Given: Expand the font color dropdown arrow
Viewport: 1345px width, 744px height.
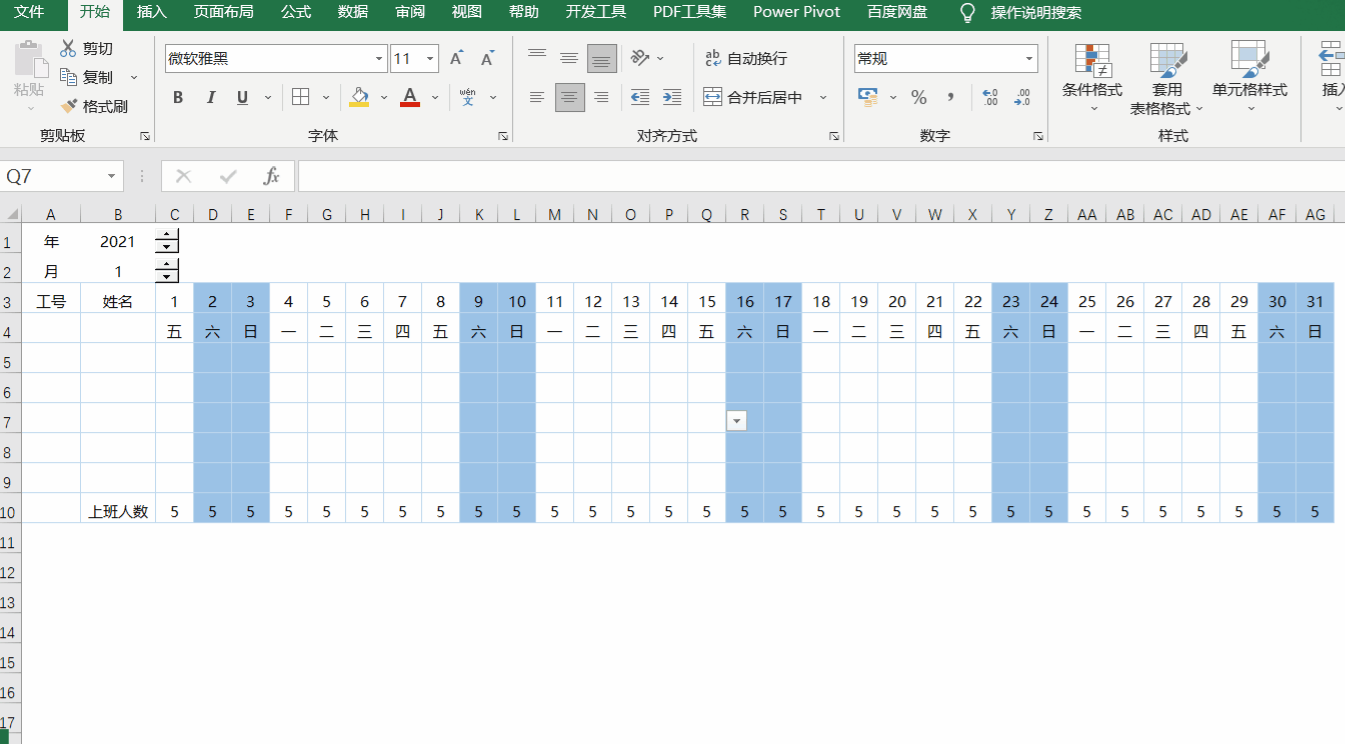Looking at the screenshot, I should tap(435, 97).
